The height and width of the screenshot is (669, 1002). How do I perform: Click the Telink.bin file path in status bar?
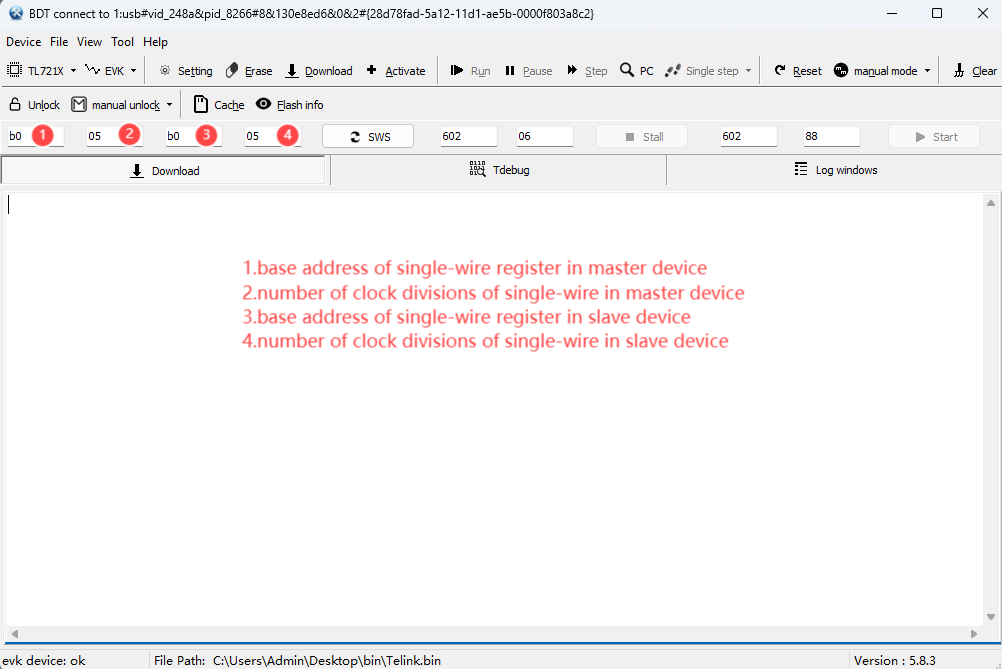tap(327, 661)
